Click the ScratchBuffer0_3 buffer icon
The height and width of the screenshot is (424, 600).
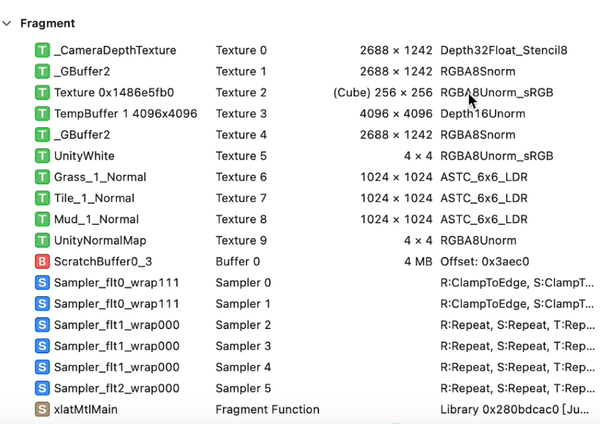pos(42,262)
